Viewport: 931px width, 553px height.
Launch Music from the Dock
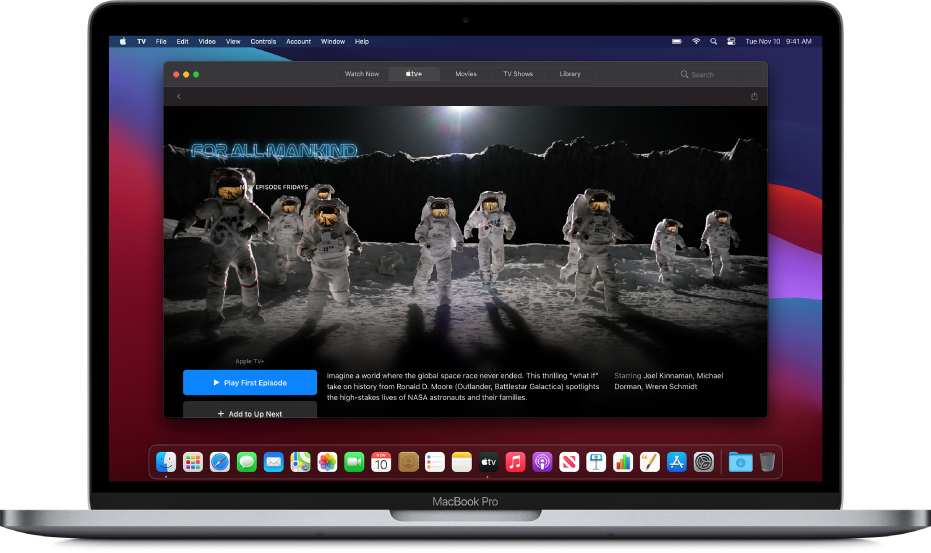(x=515, y=462)
